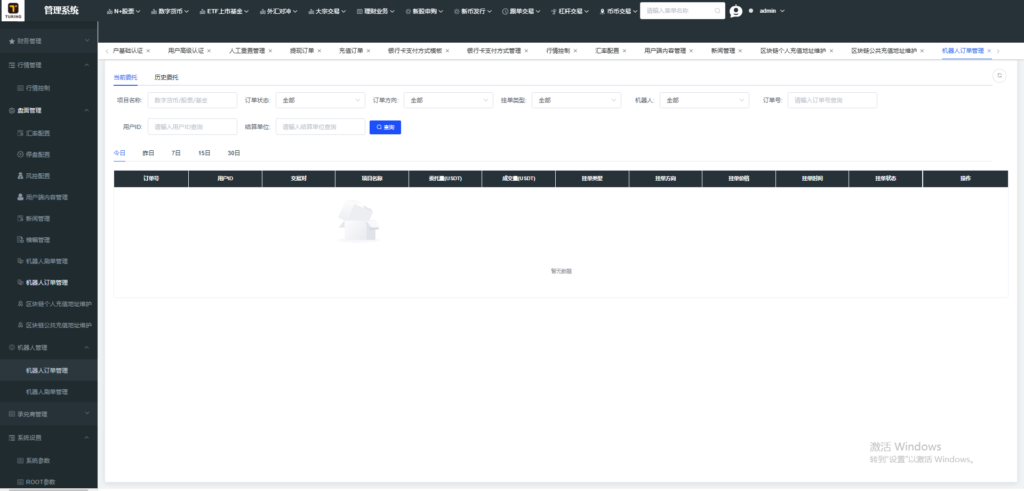Click the icon beside 承兑商管理 in sidebar
1024x491 pixels.
point(12,414)
